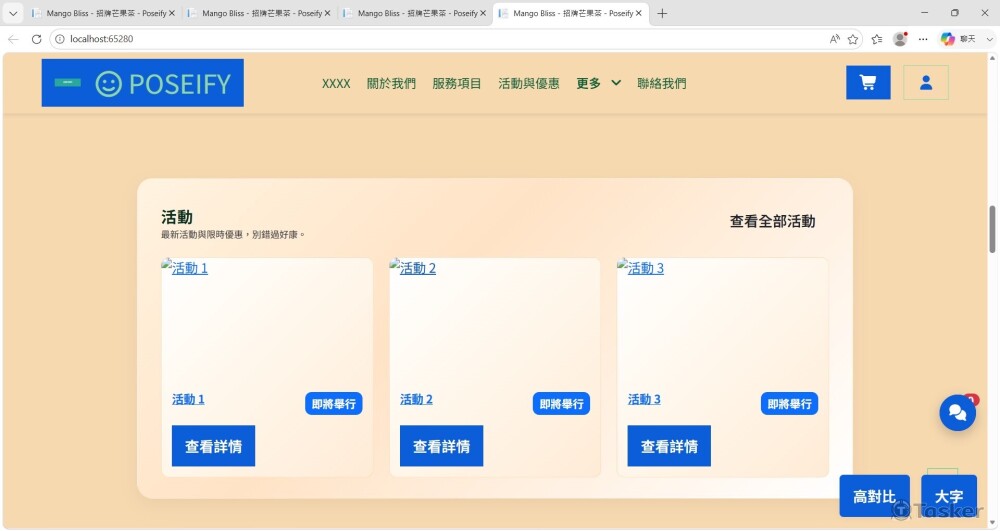Open browser settings and more menu
This screenshot has width=1000, height=531.
[923, 39]
